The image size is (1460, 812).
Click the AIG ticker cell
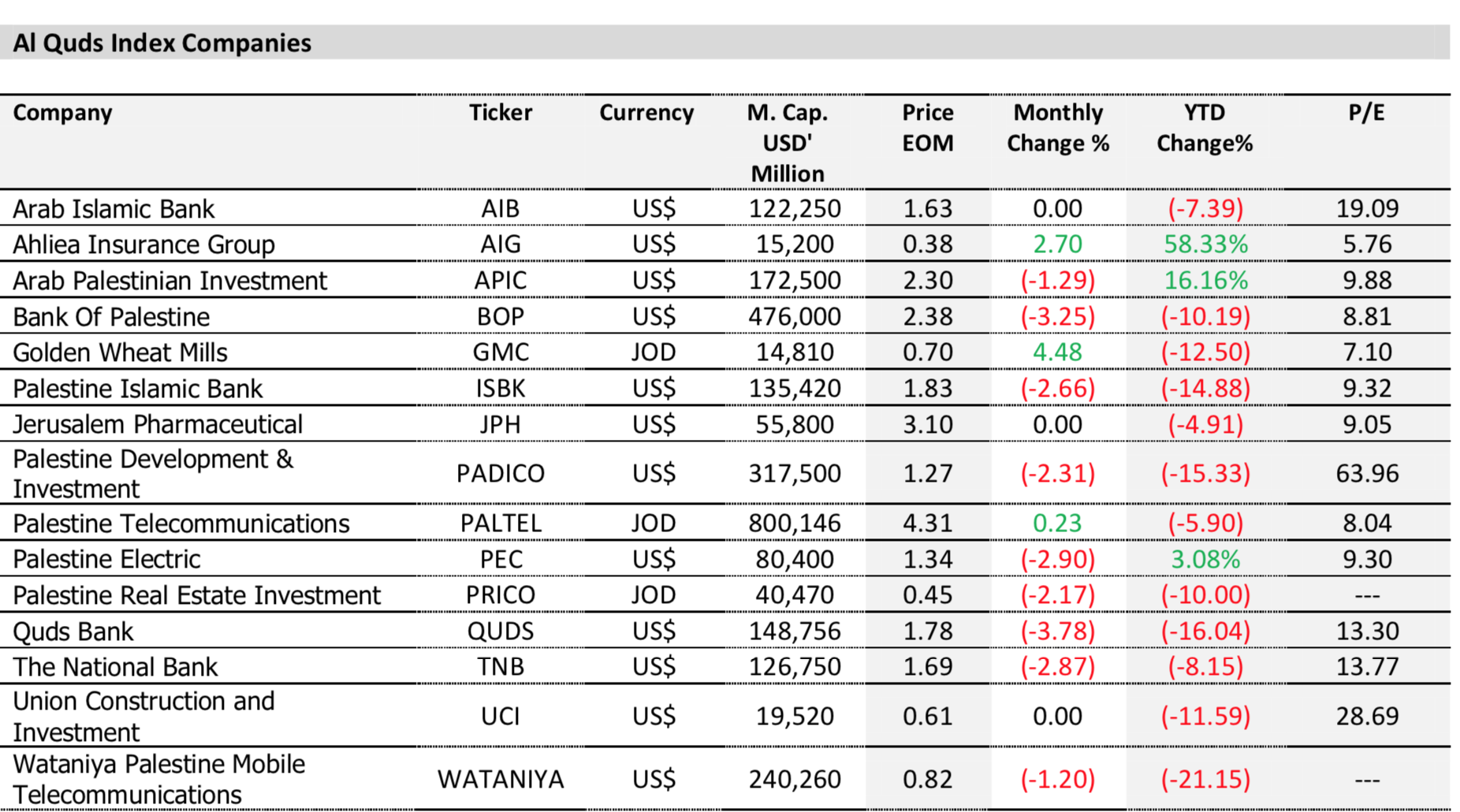[501, 244]
